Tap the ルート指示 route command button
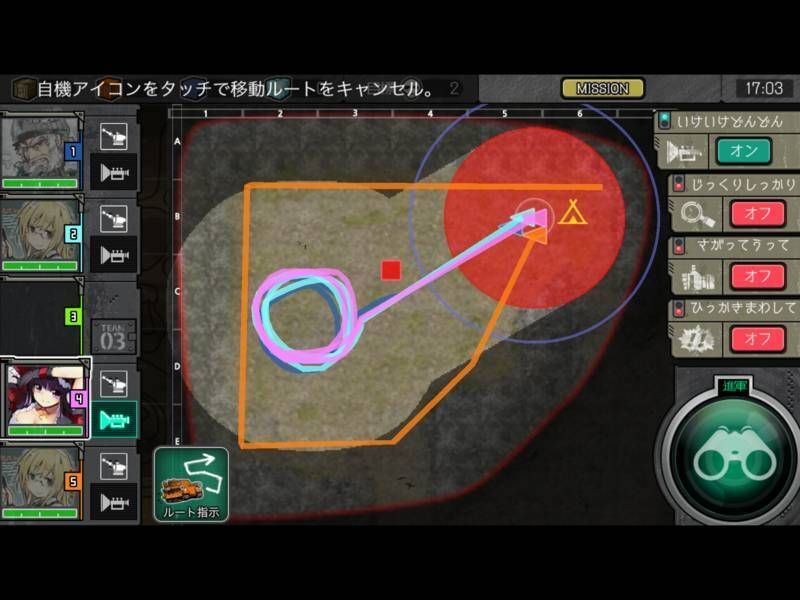The height and width of the screenshot is (600, 800). tap(191, 484)
